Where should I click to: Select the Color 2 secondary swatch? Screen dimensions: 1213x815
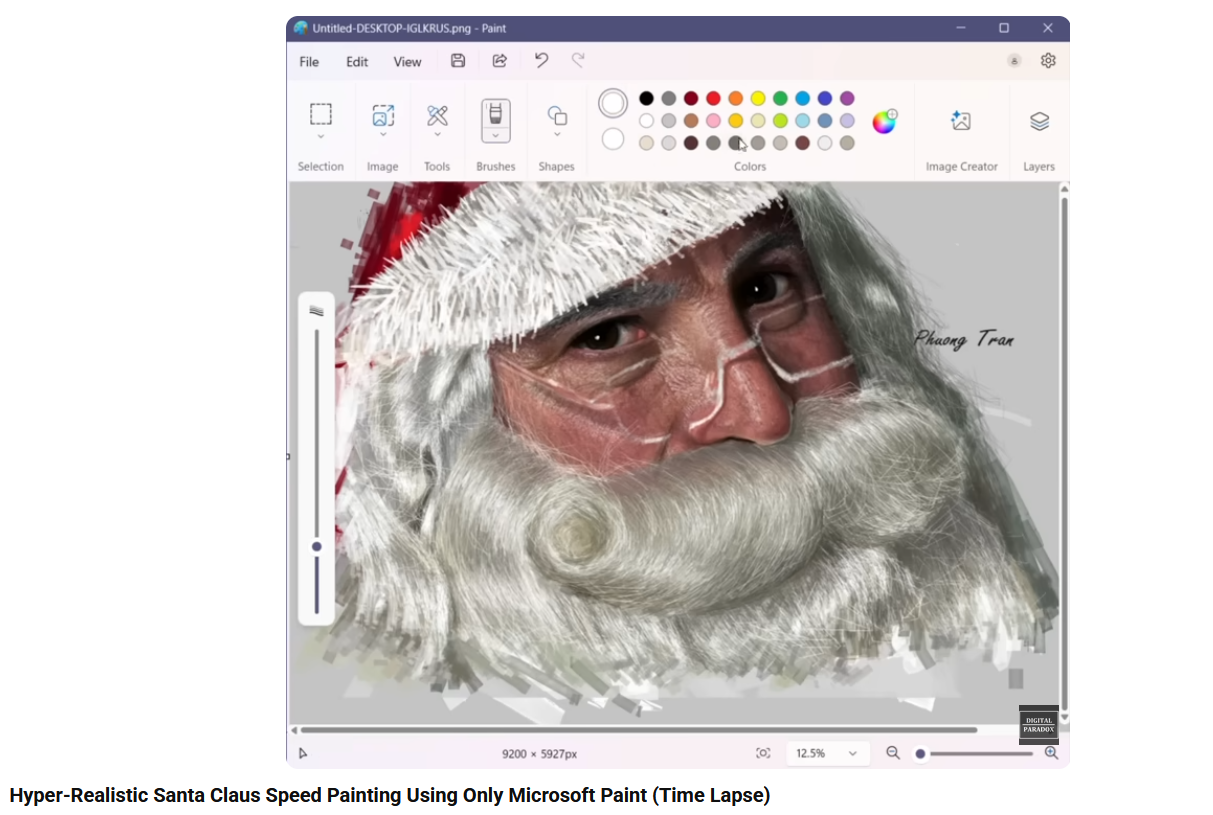[613, 139]
